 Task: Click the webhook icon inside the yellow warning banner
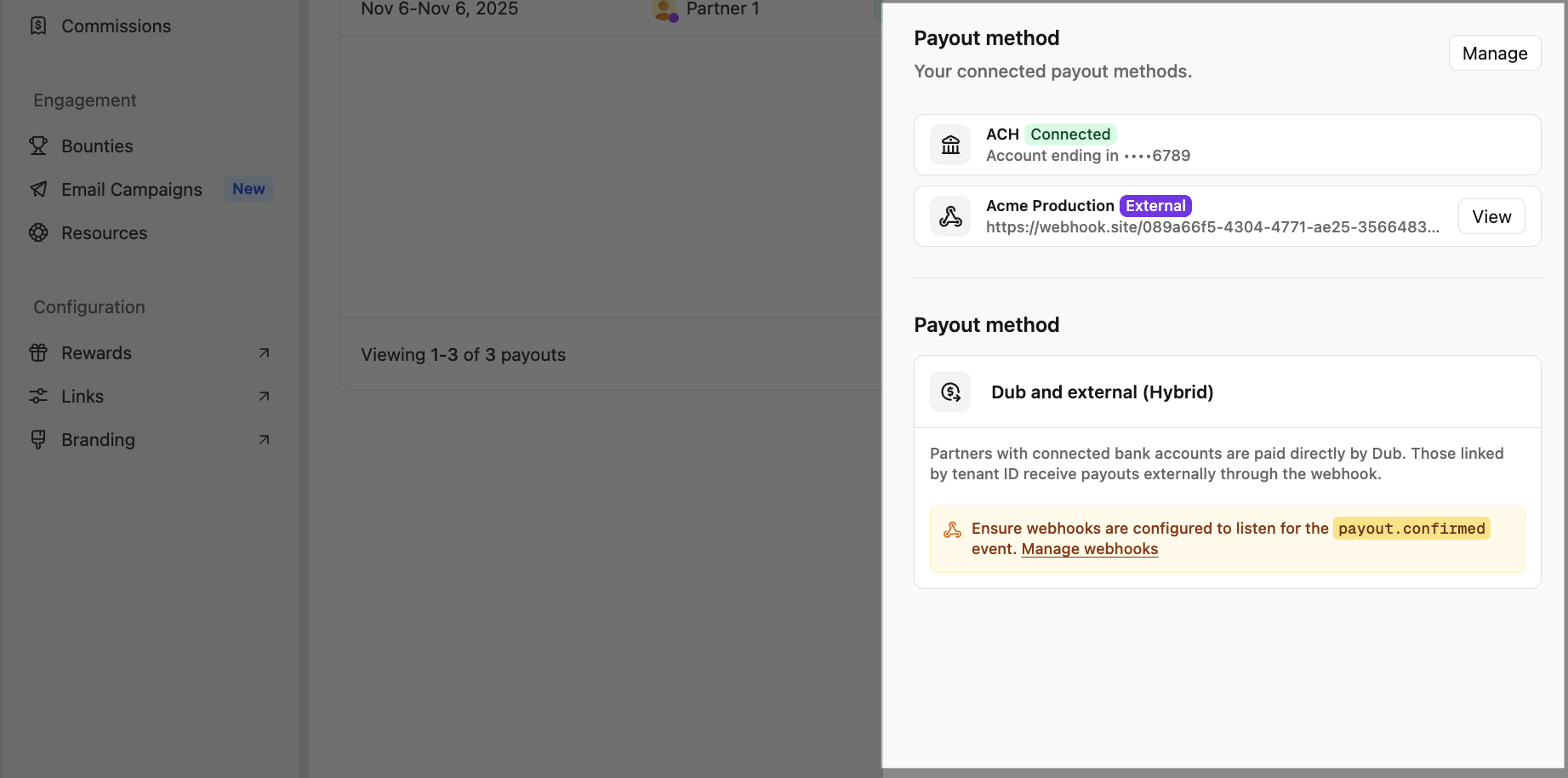point(953,528)
